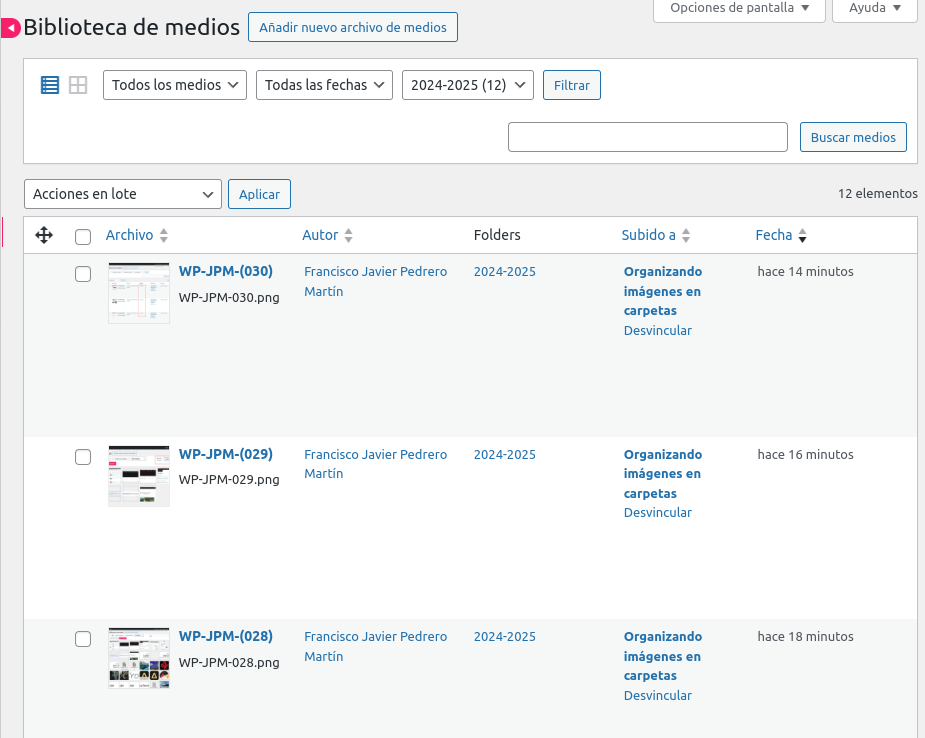The width and height of the screenshot is (925, 738).
Task: Open the Todas las fechas dropdown
Action: point(324,85)
